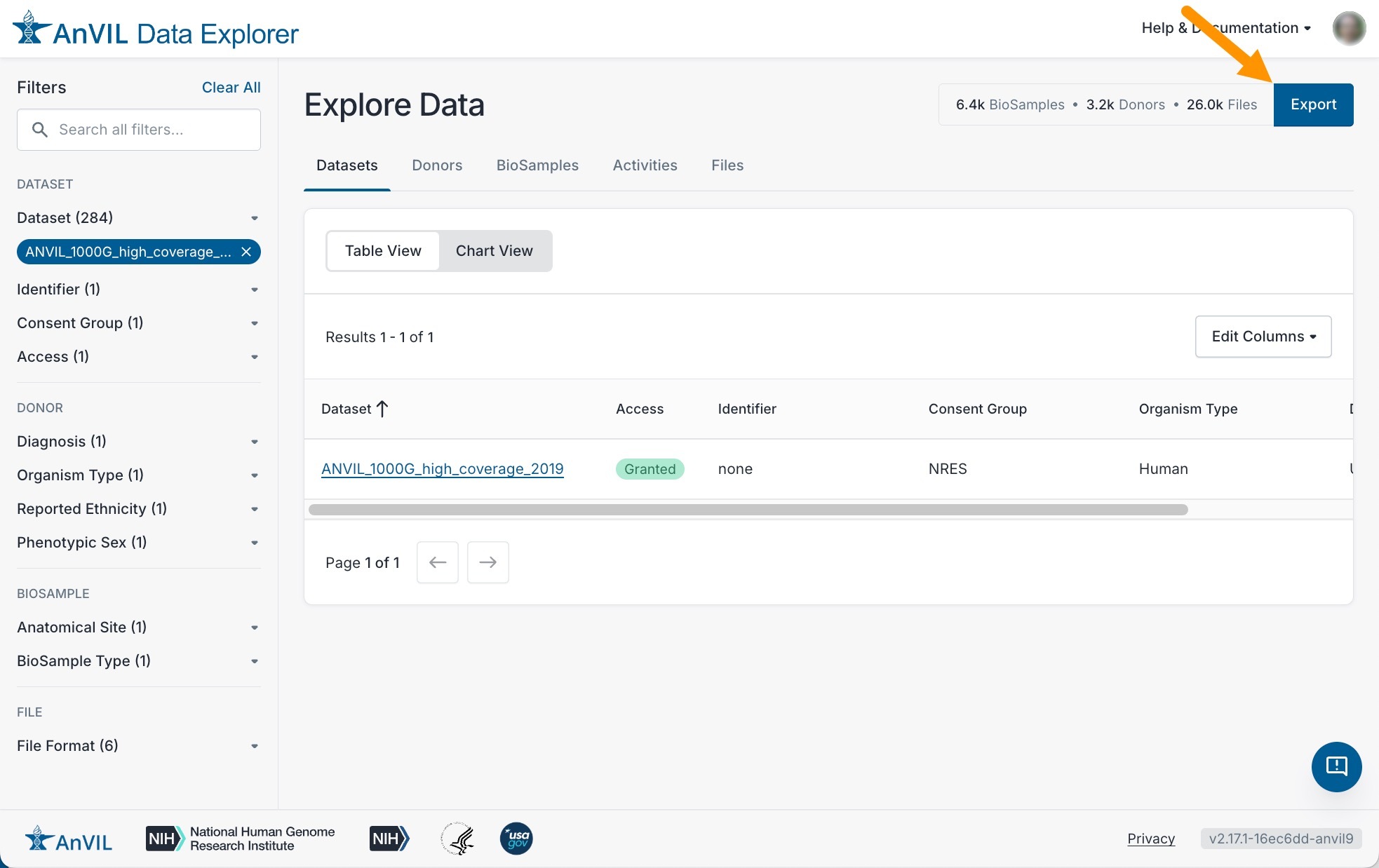Image resolution: width=1379 pixels, height=868 pixels.
Task: Click the Human organism type cell
Action: tap(1164, 469)
